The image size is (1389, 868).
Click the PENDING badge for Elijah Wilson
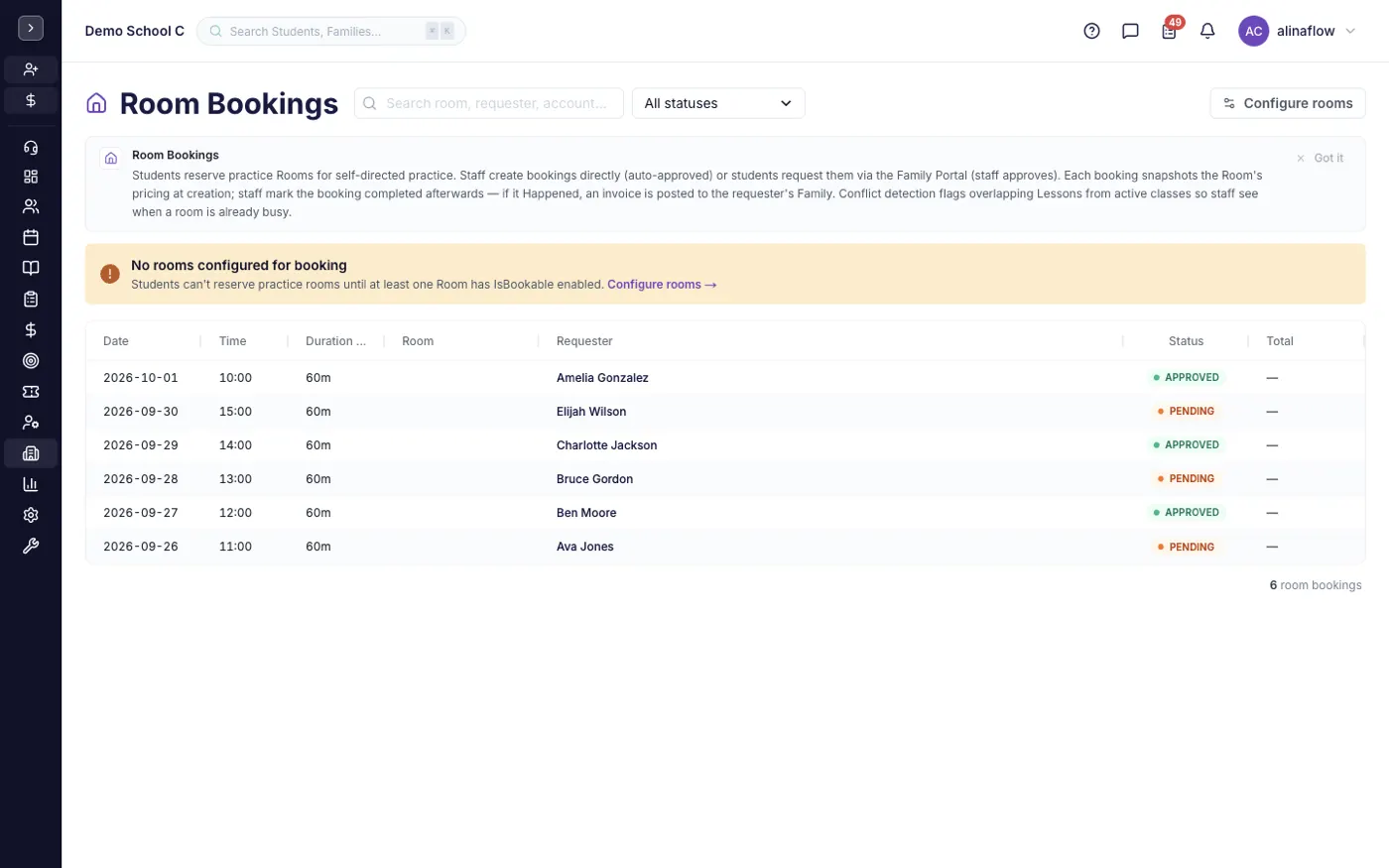[1186, 411]
